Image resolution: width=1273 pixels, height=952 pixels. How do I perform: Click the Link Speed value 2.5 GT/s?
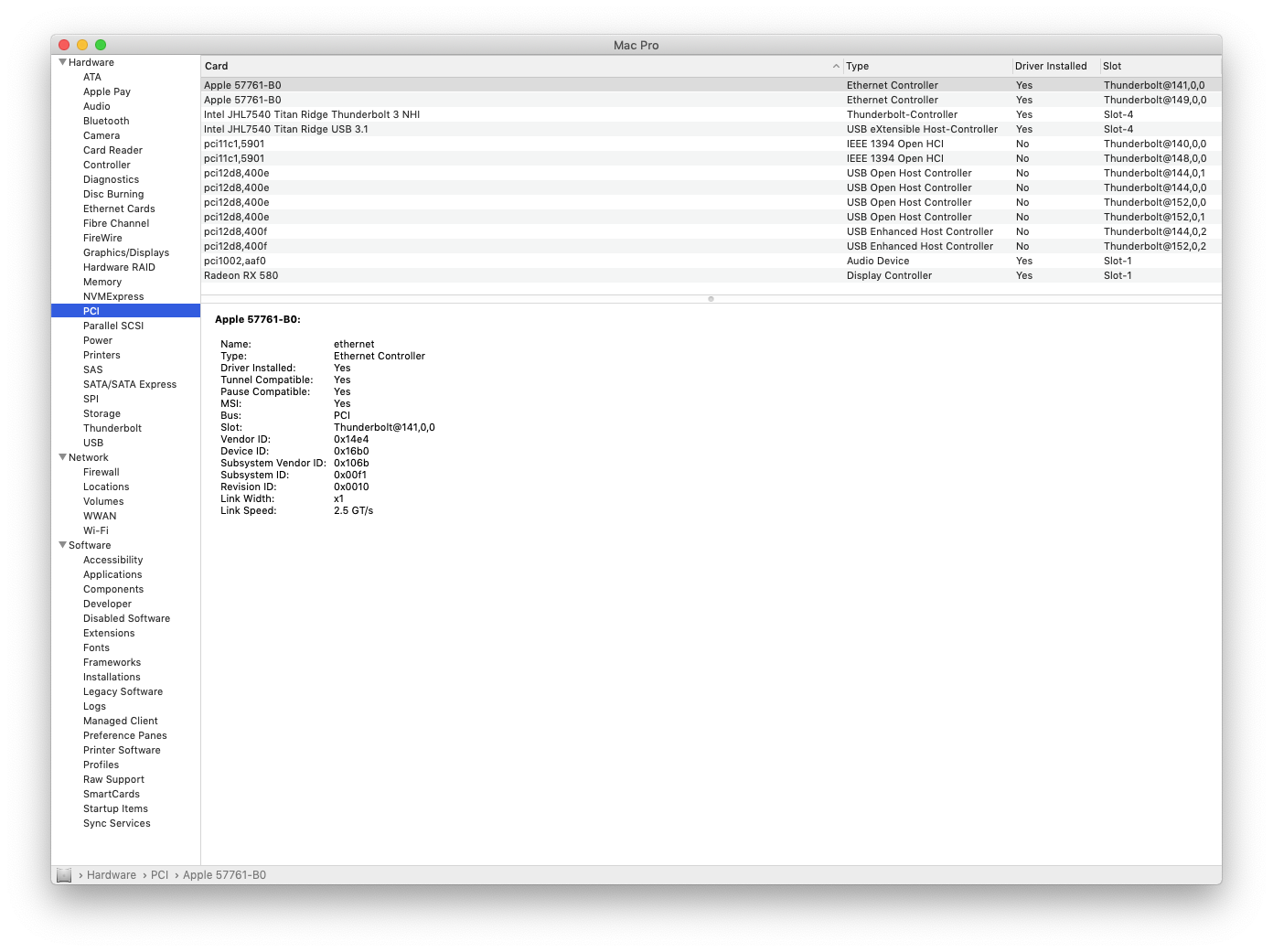353,510
